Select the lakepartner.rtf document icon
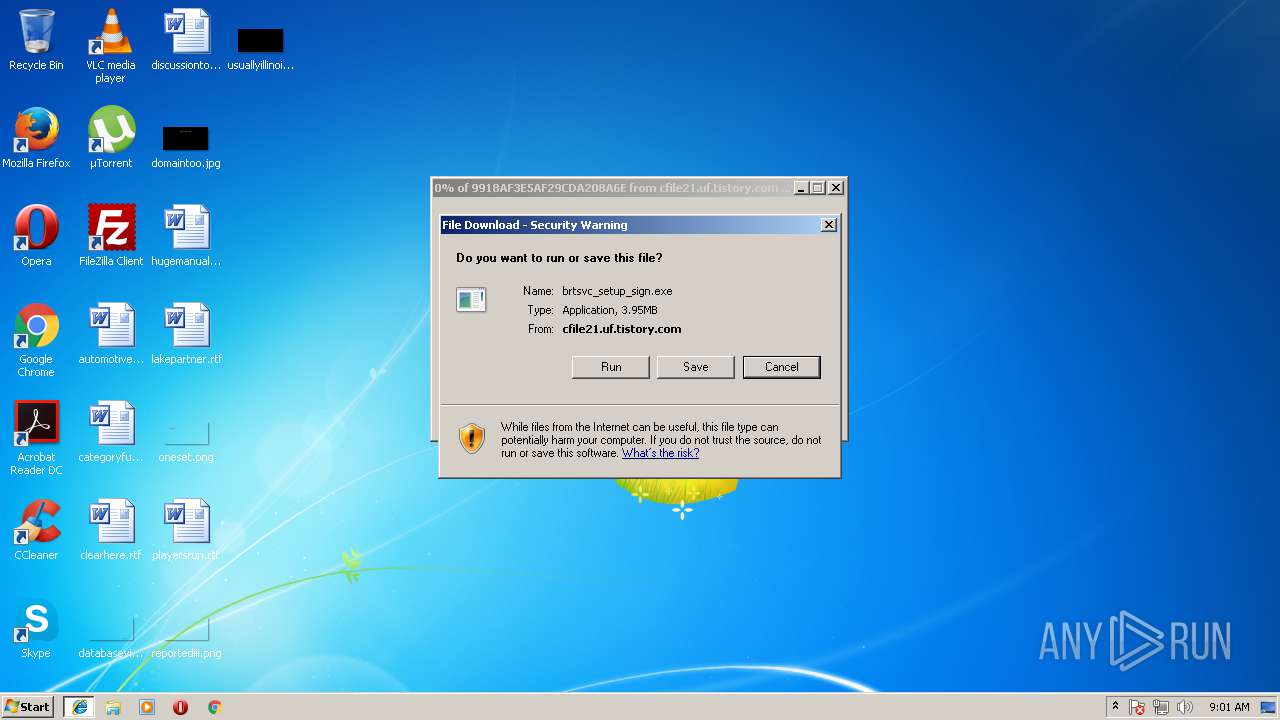Viewport: 1280px width, 720px height. click(186, 334)
